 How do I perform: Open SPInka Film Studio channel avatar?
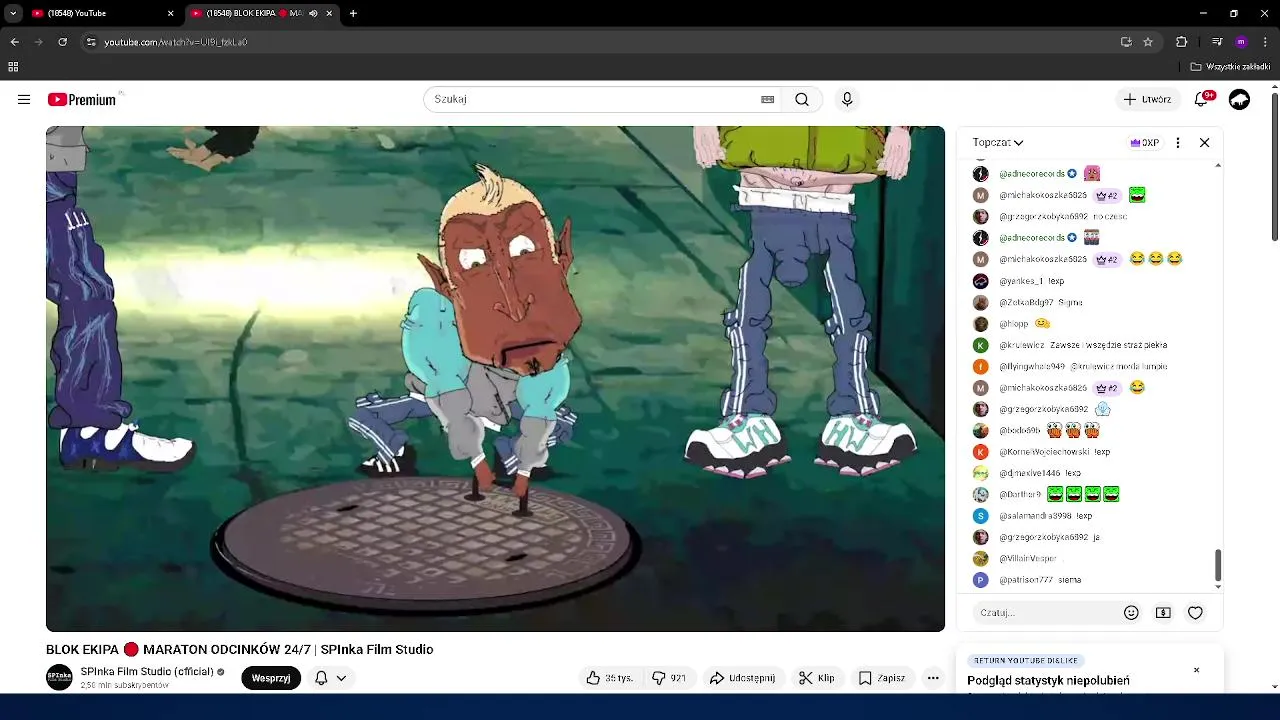click(x=59, y=677)
